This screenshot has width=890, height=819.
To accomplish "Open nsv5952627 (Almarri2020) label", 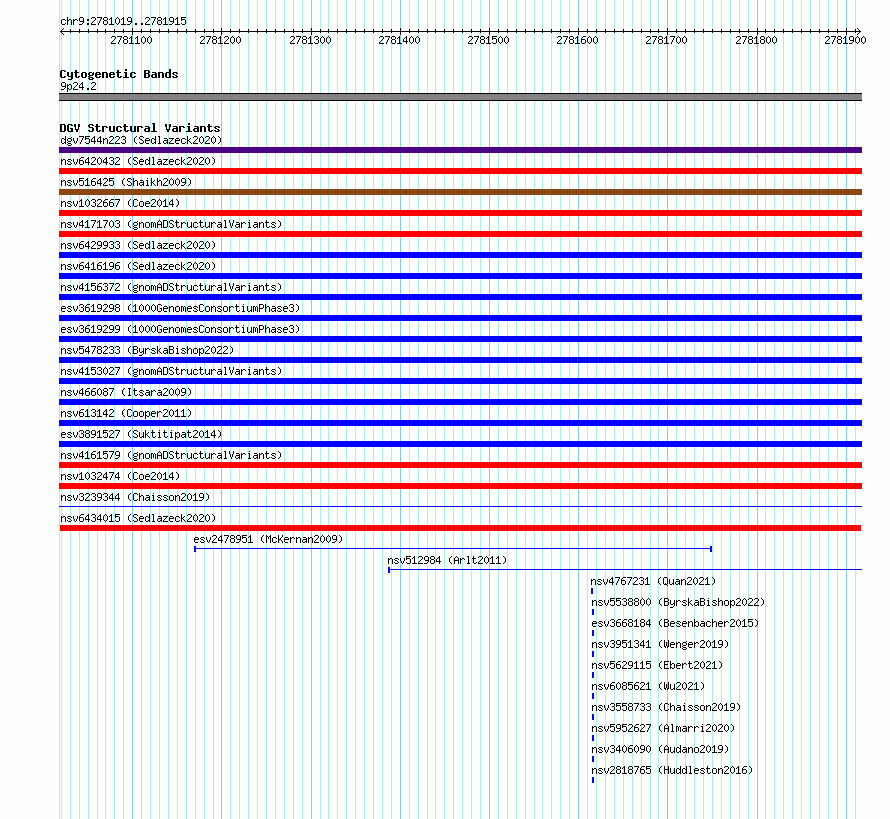I will click(664, 728).
